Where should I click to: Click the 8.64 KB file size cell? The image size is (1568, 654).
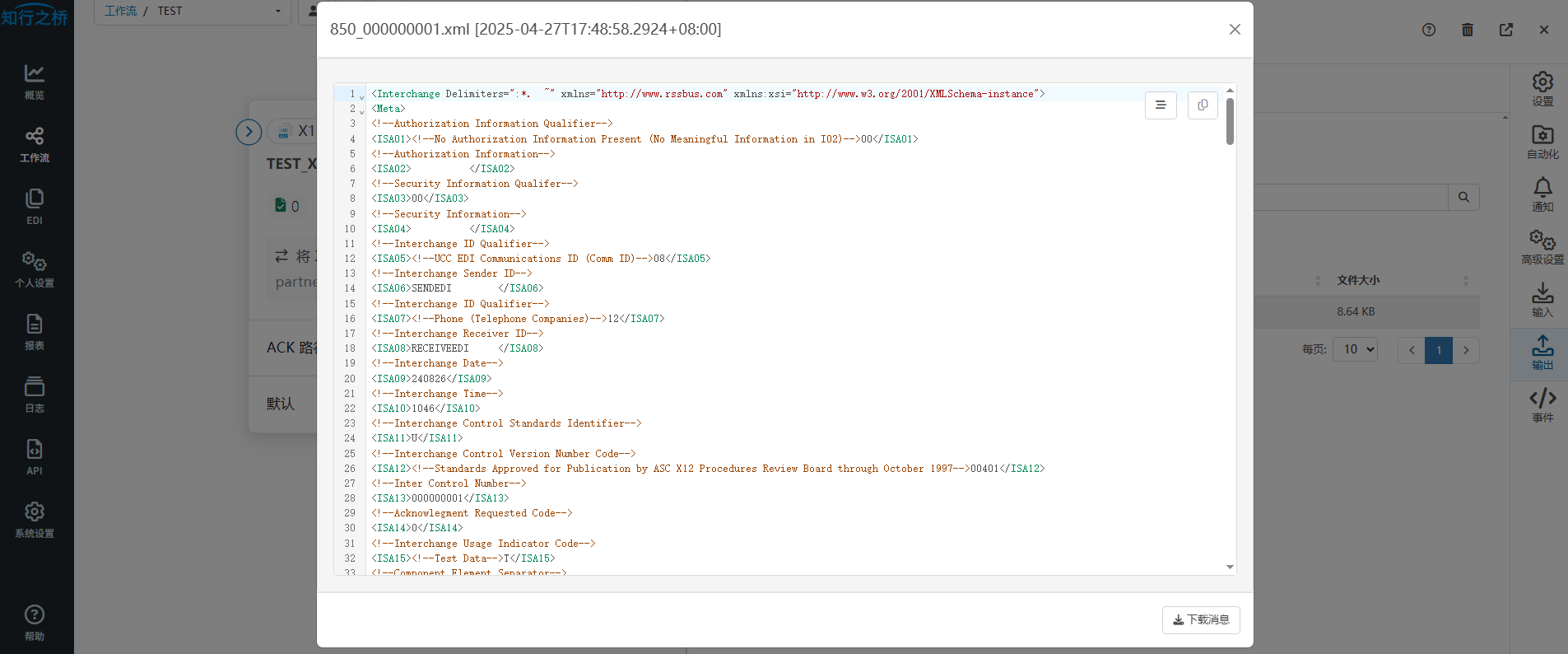coord(1356,311)
